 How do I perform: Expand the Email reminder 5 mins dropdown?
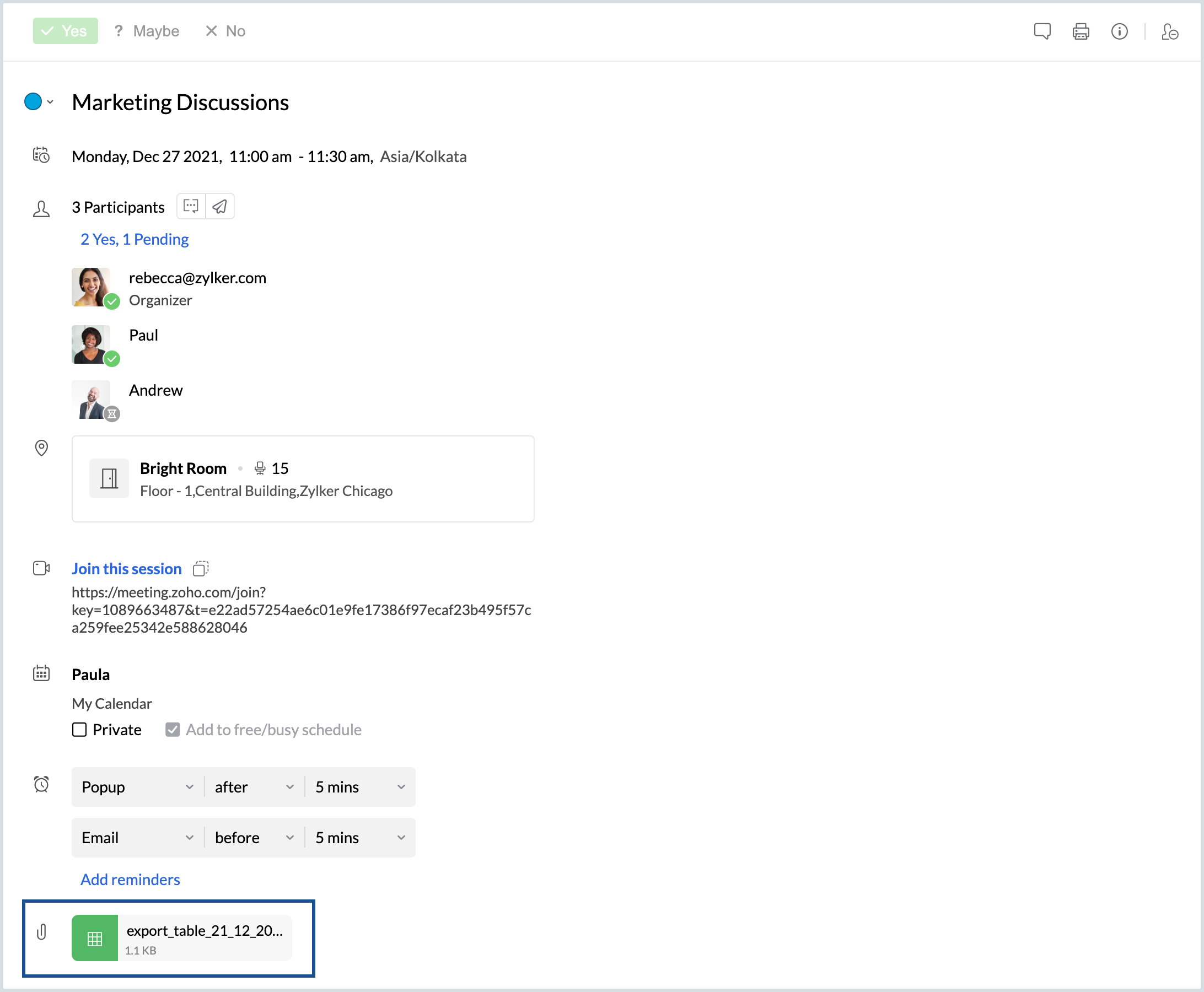[x=360, y=838]
